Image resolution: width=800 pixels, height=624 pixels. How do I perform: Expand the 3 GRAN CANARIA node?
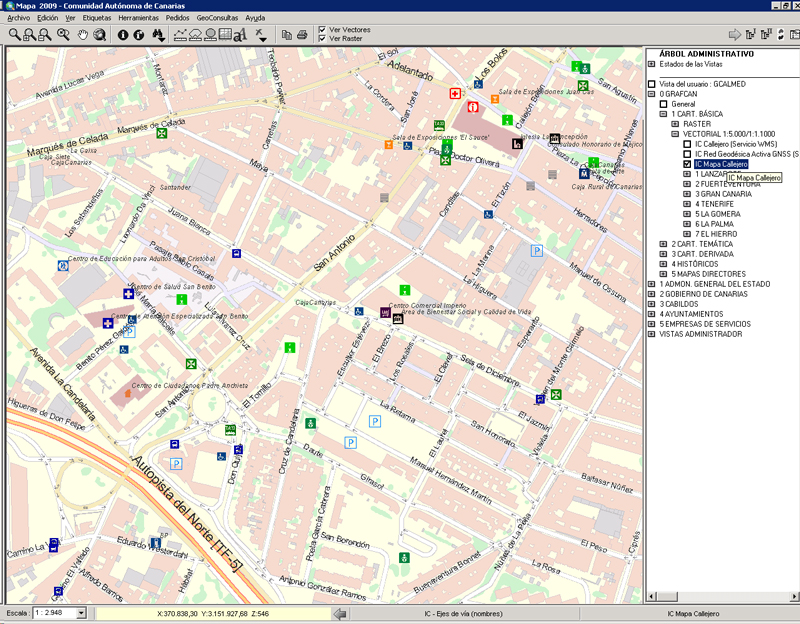[x=687, y=194]
